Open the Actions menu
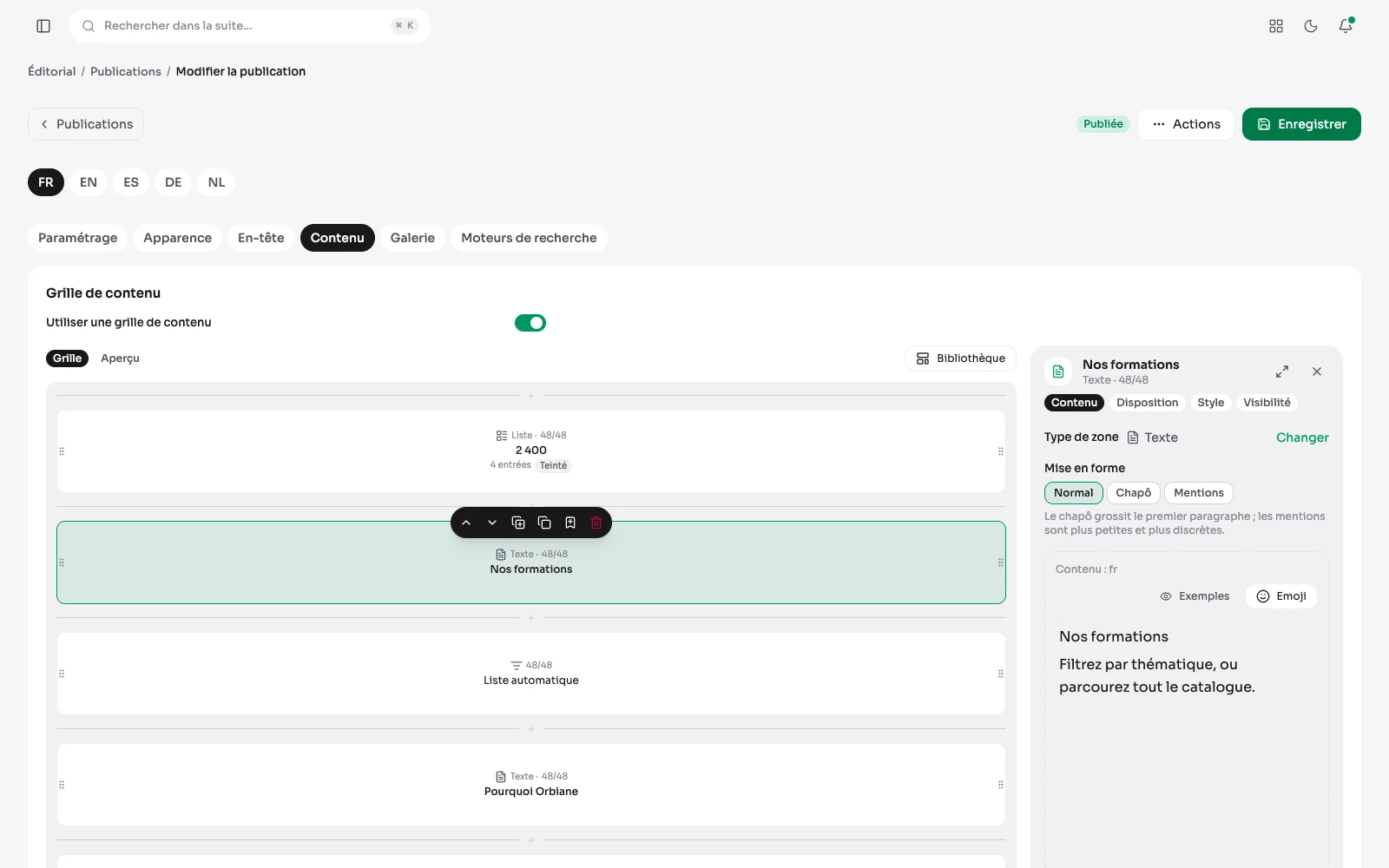 [1186, 124]
